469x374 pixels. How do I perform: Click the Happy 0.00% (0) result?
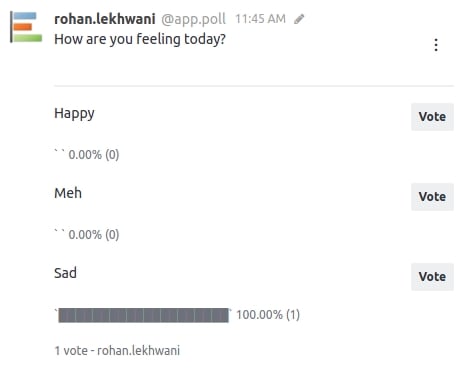[94, 155]
